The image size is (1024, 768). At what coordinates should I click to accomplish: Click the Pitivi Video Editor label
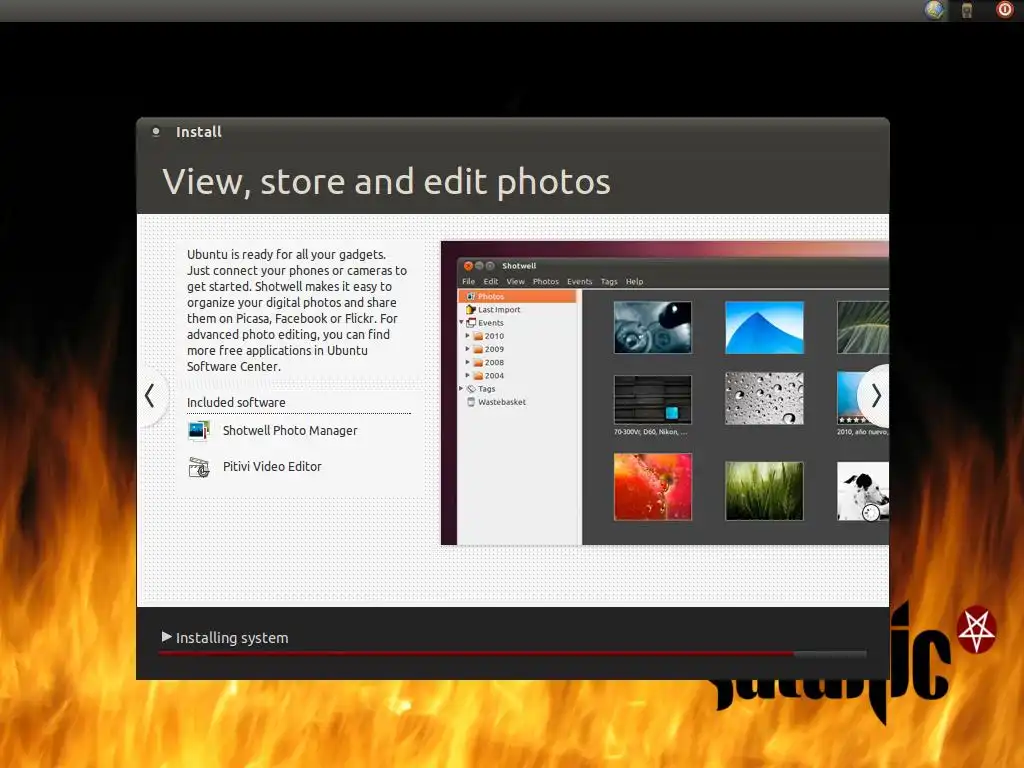tap(272, 466)
